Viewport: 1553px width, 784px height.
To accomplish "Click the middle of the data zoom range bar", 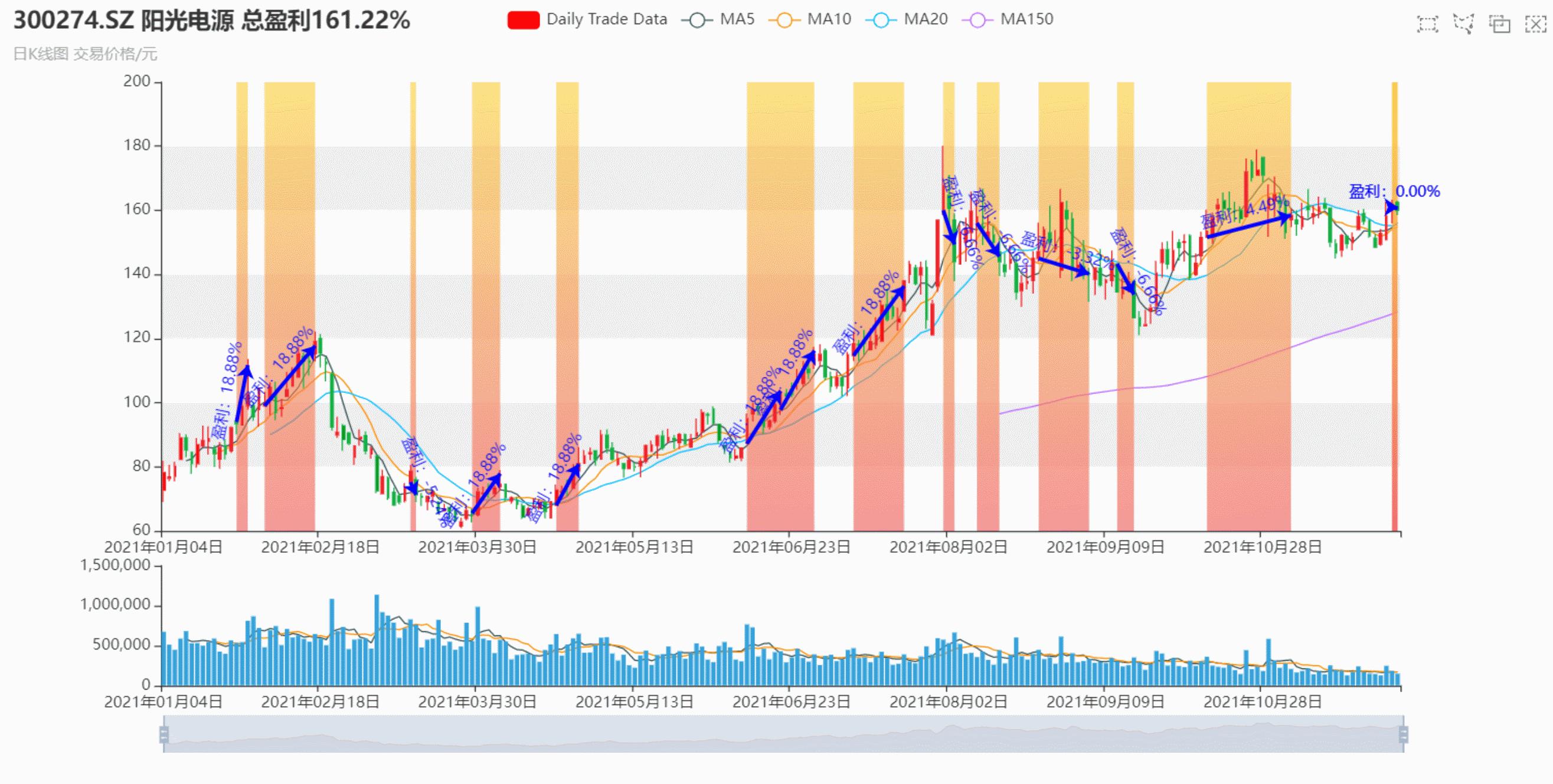I will coord(784,734).
